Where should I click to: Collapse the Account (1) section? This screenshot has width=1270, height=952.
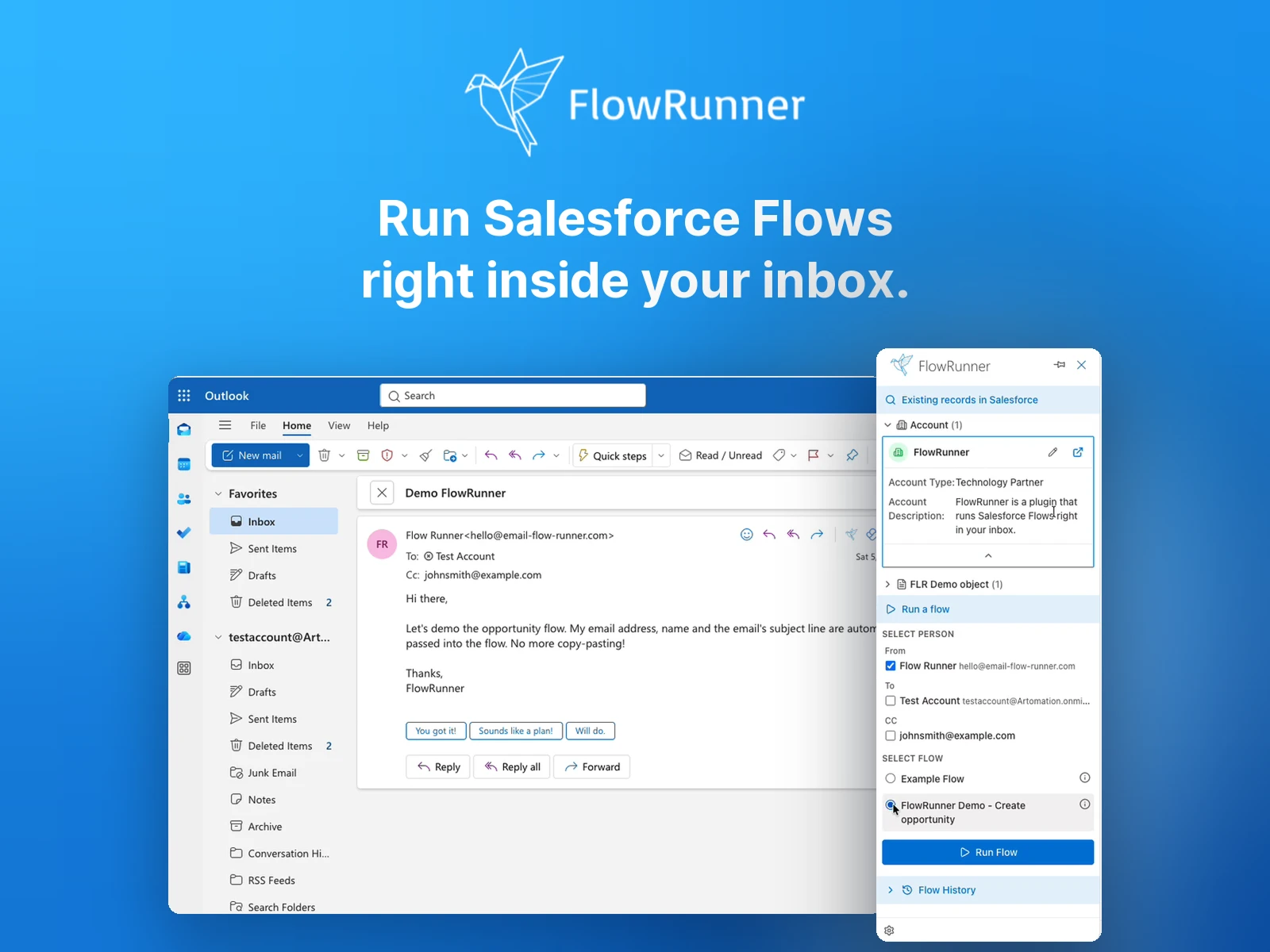pos(888,425)
